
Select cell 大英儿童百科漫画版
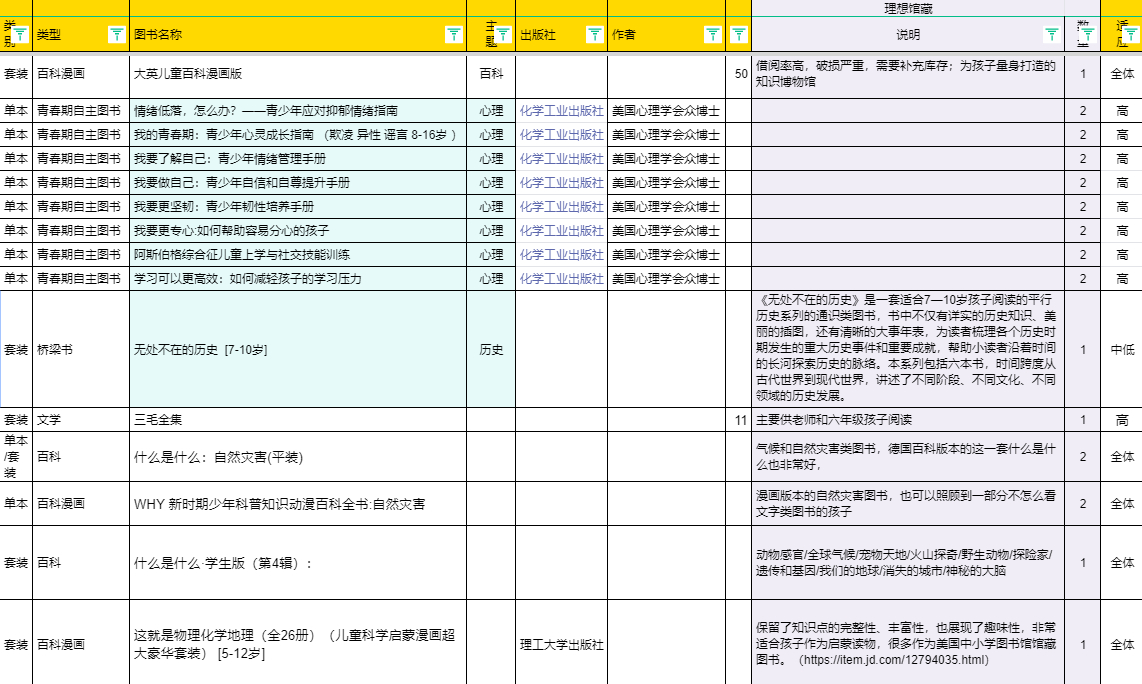coord(188,74)
